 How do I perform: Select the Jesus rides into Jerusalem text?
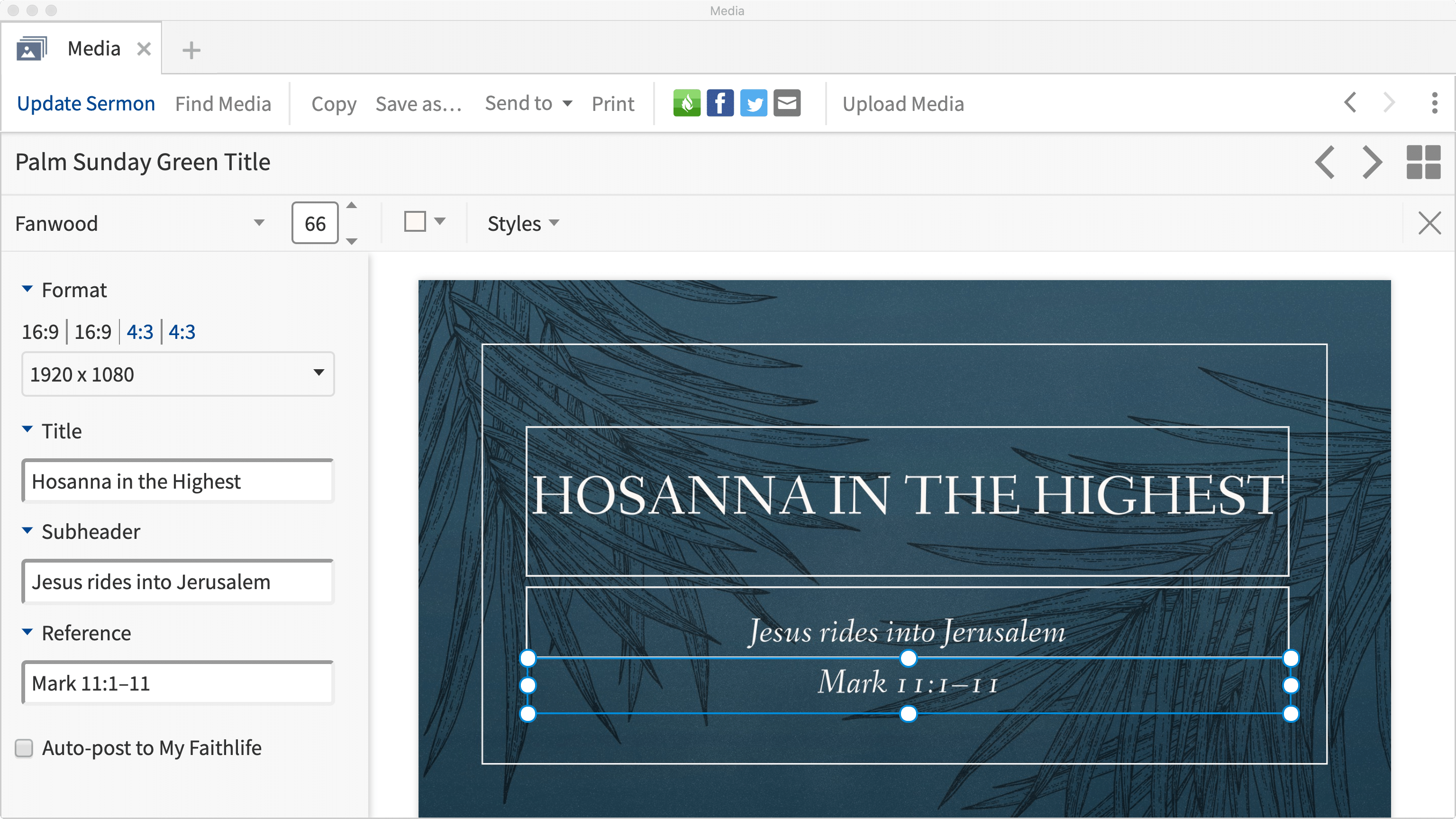pyautogui.click(x=907, y=632)
